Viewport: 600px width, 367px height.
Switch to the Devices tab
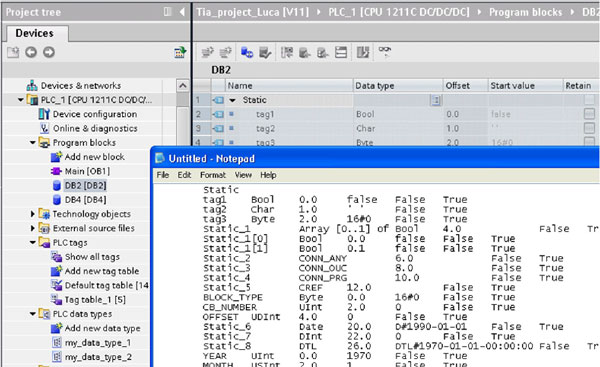(34, 33)
